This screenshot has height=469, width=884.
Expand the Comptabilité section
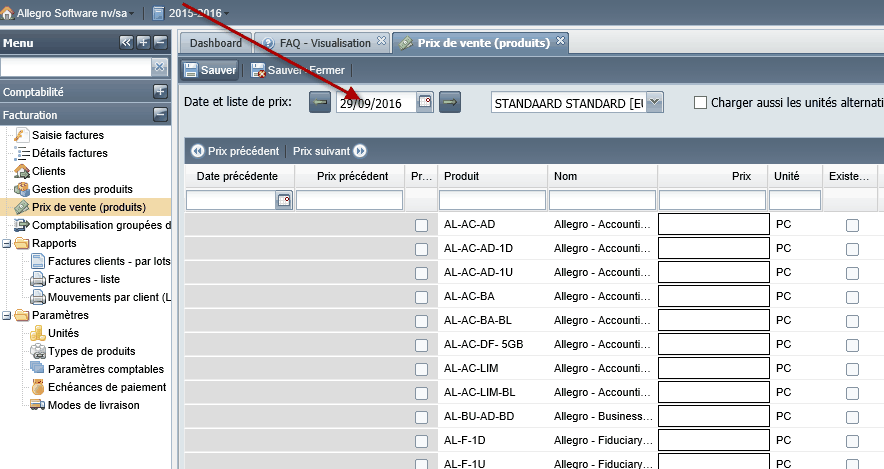tap(160, 91)
